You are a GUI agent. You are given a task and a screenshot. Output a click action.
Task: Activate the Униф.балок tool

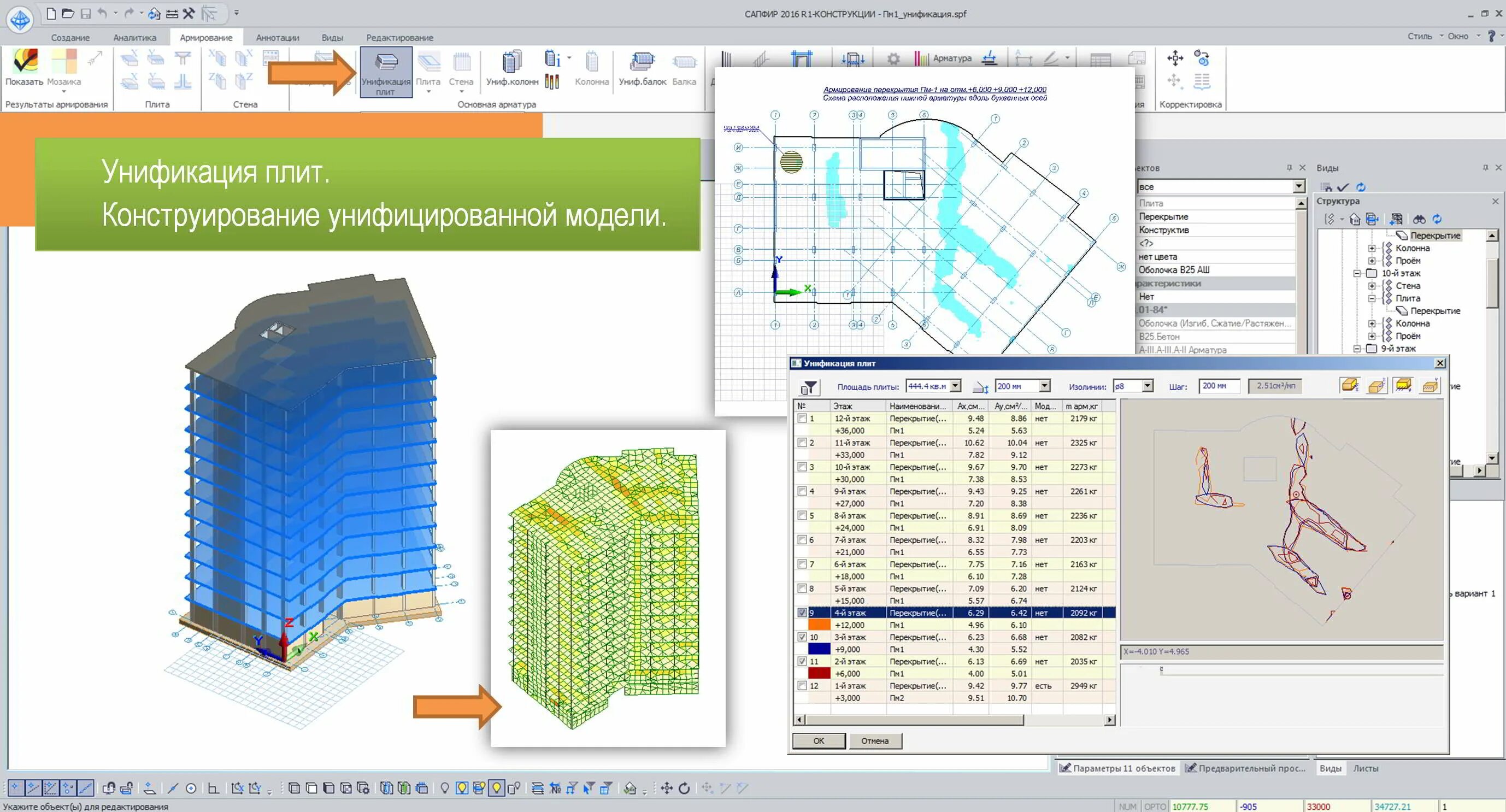tap(643, 69)
